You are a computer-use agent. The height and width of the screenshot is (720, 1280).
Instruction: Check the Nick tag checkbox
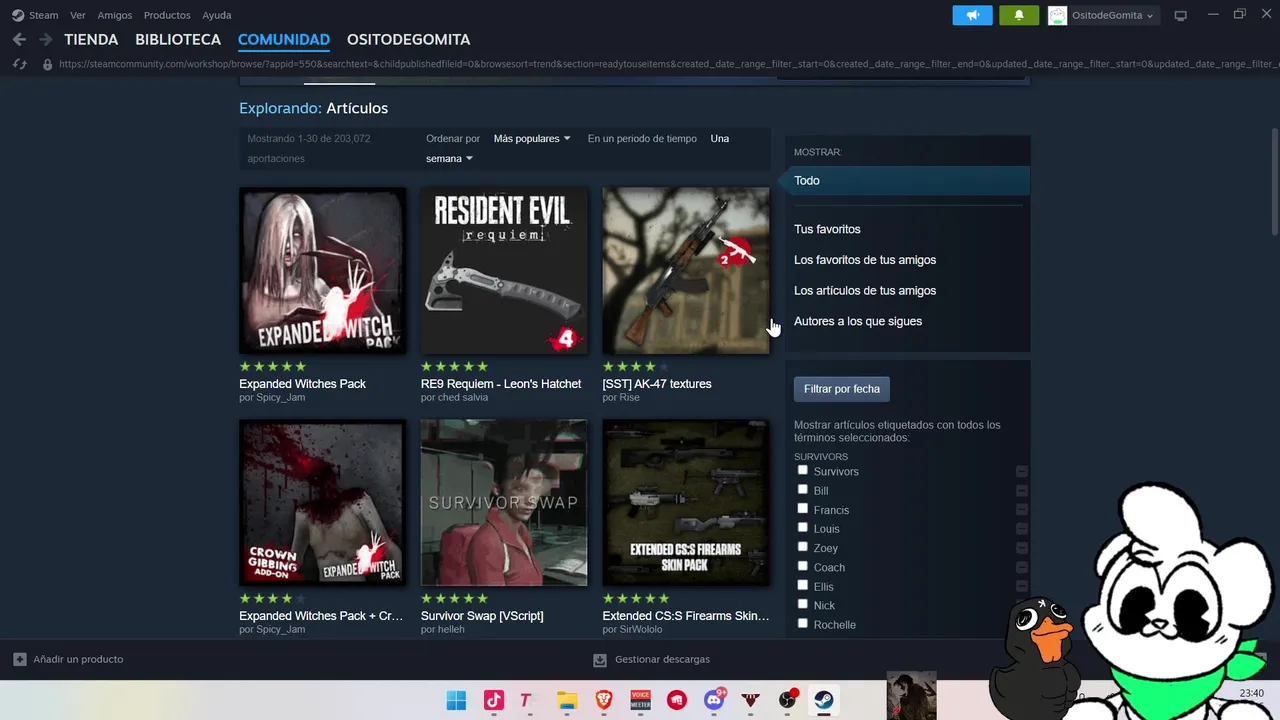click(802, 604)
